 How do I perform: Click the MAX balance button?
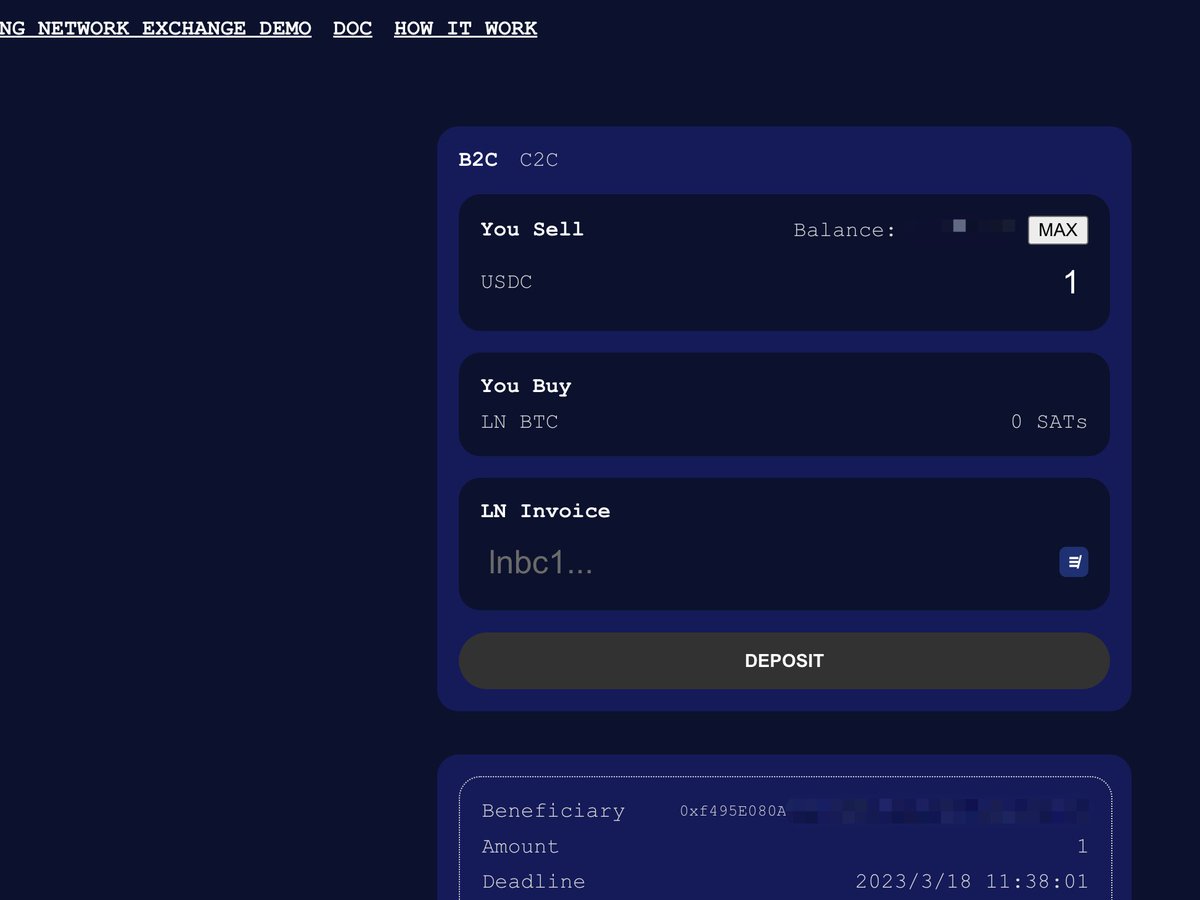coord(1058,230)
